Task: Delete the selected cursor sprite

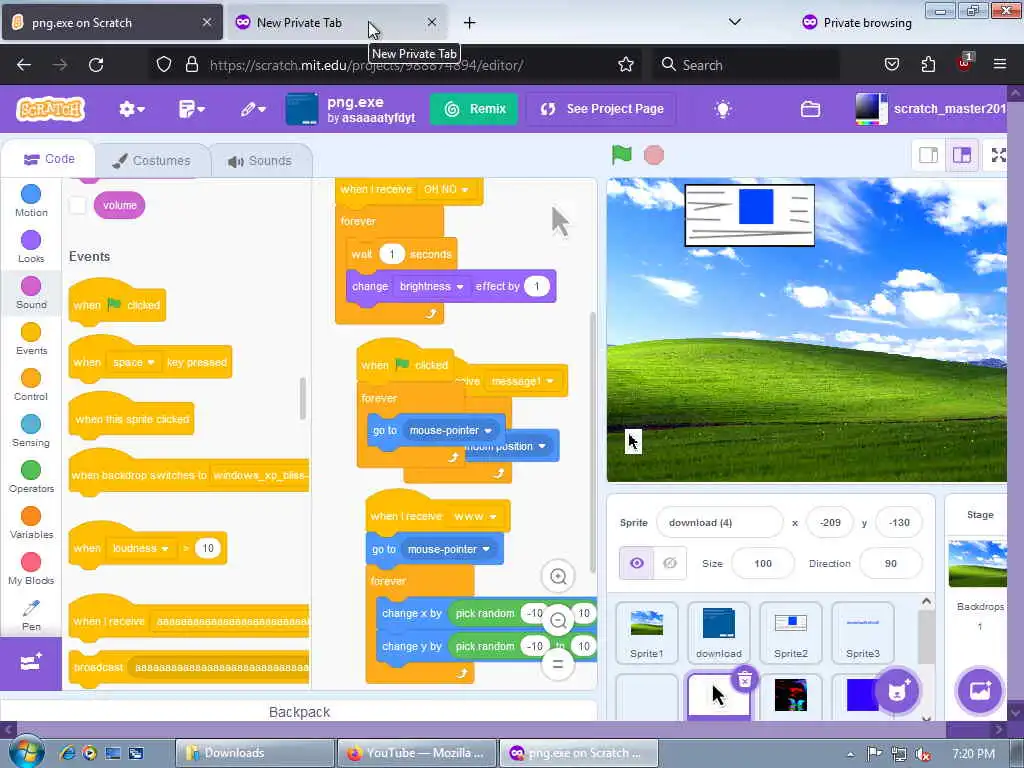Action: [x=744, y=680]
